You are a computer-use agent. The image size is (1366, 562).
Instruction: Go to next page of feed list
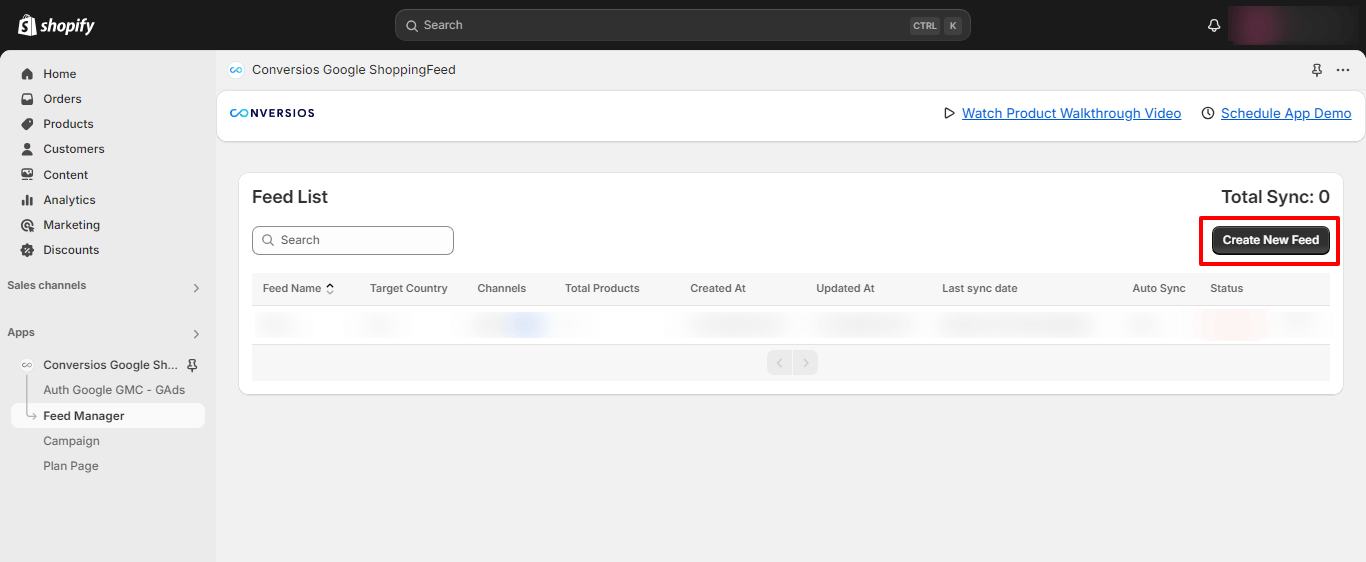click(806, 362)
